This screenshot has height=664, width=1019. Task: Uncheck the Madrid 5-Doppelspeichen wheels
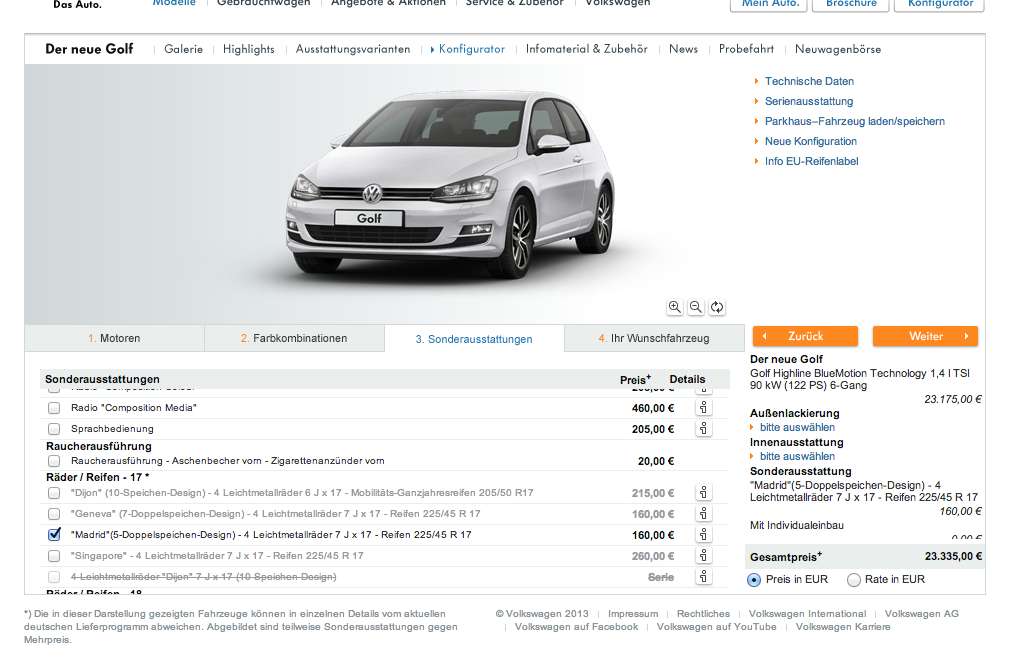coord(54,535)
